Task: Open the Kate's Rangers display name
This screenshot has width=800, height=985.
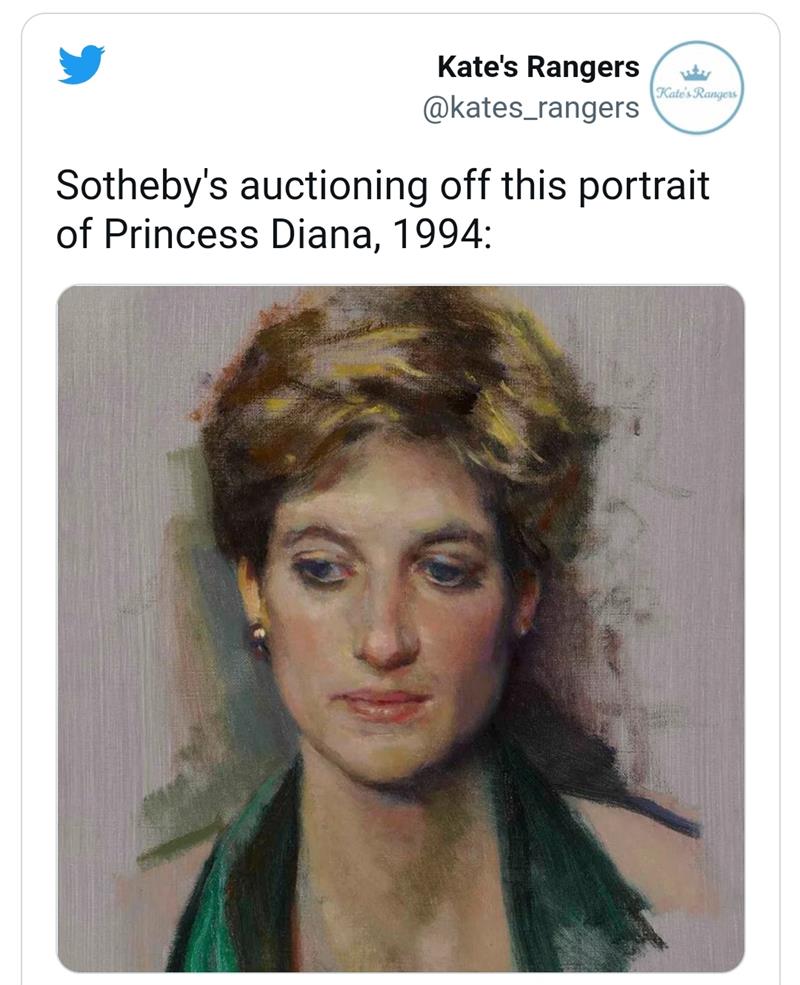Action: coord(538,67)
